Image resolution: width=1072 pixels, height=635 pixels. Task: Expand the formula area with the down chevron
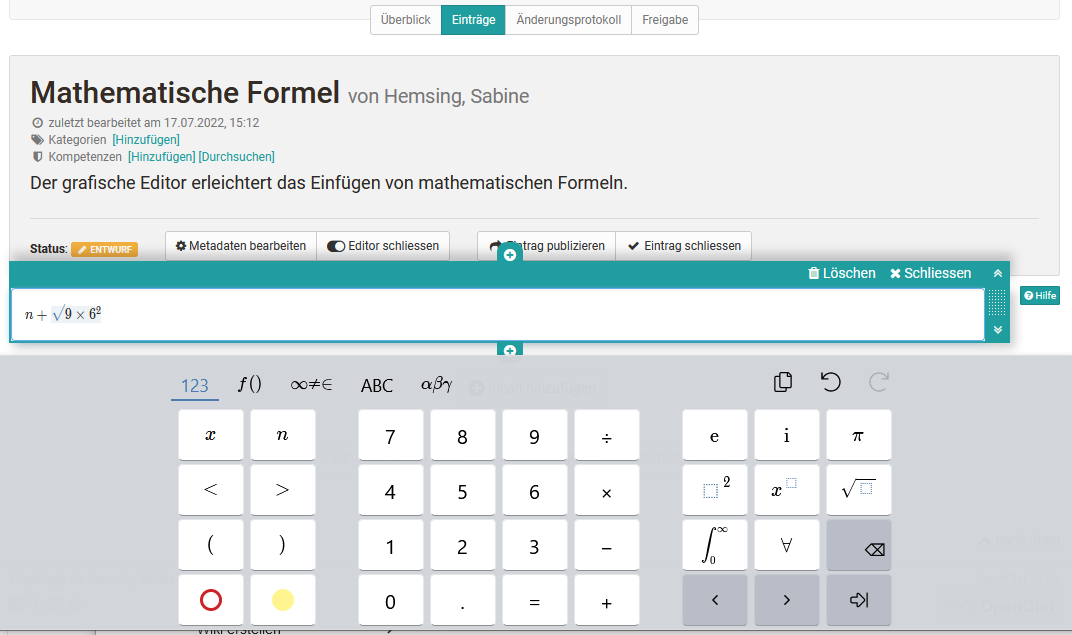point(997,330)
